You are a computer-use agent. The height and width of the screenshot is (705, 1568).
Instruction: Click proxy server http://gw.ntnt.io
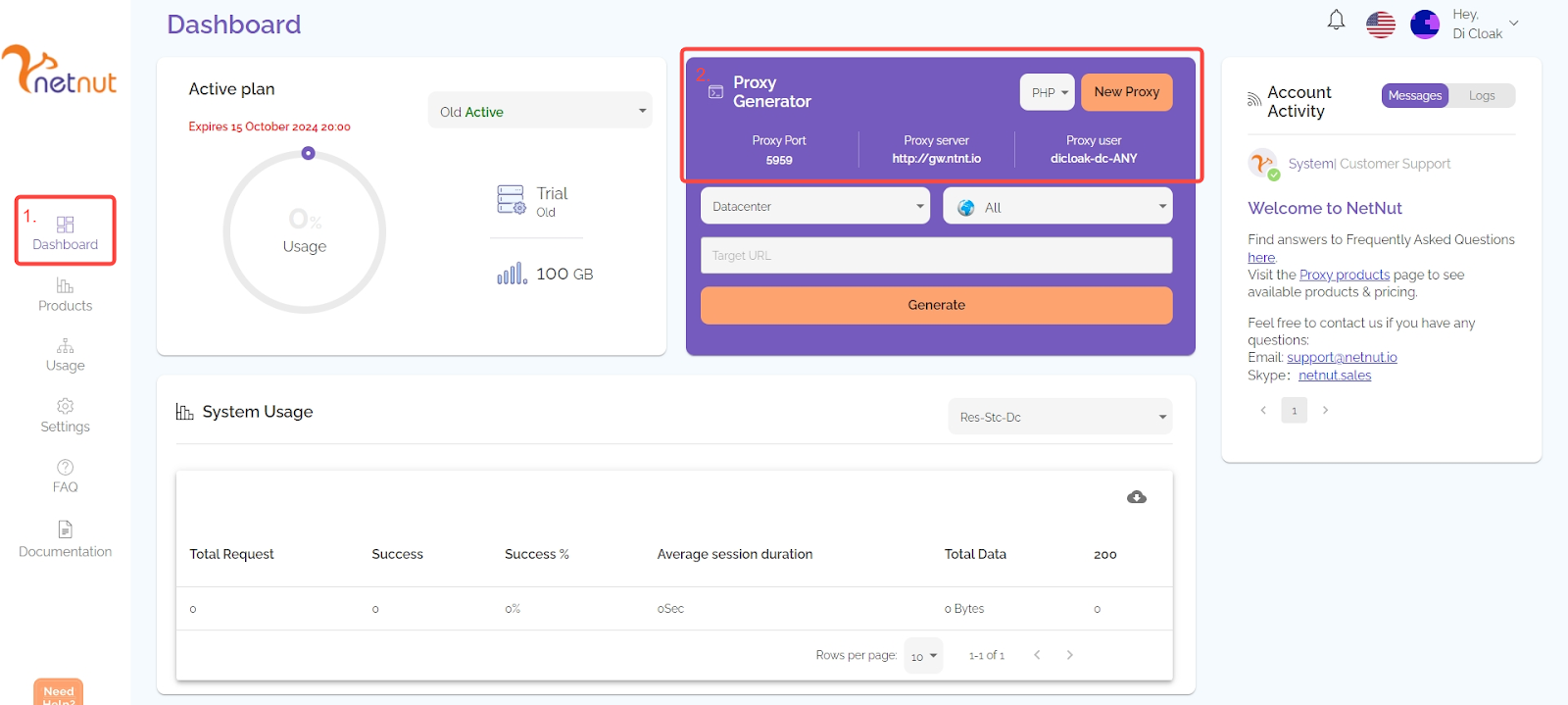936,159
